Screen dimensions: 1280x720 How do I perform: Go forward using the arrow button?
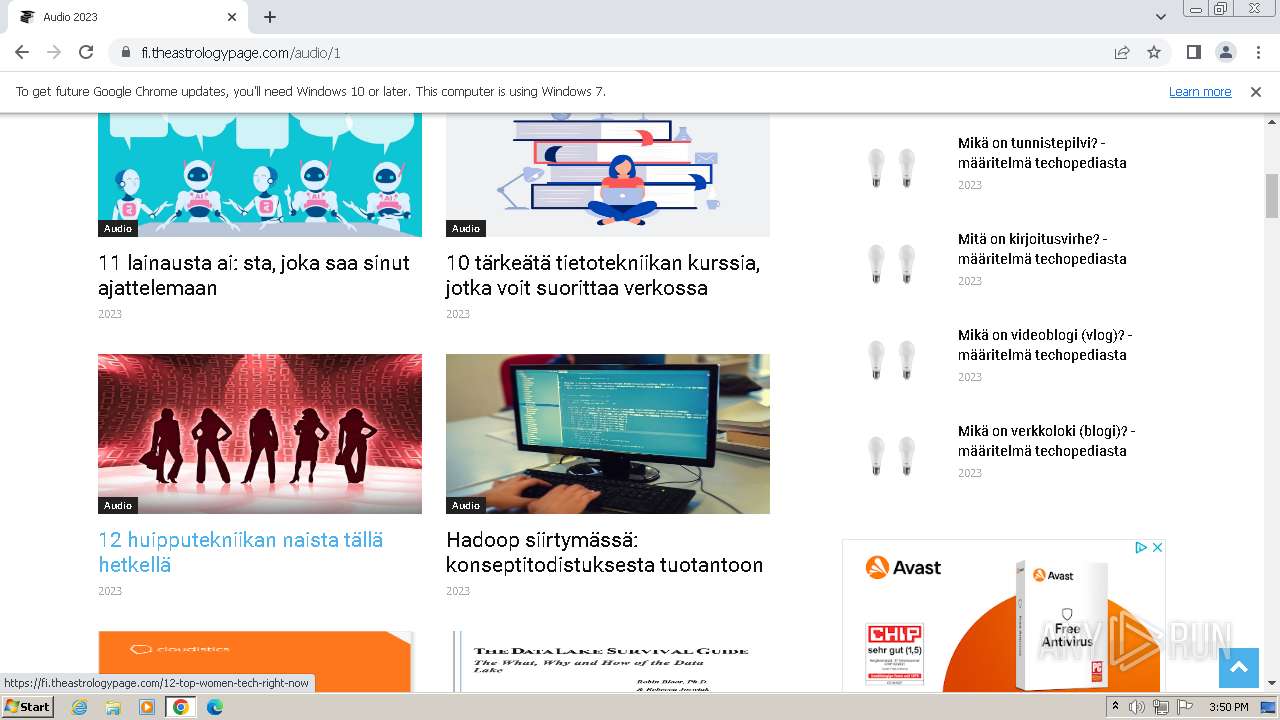[54, 52]
